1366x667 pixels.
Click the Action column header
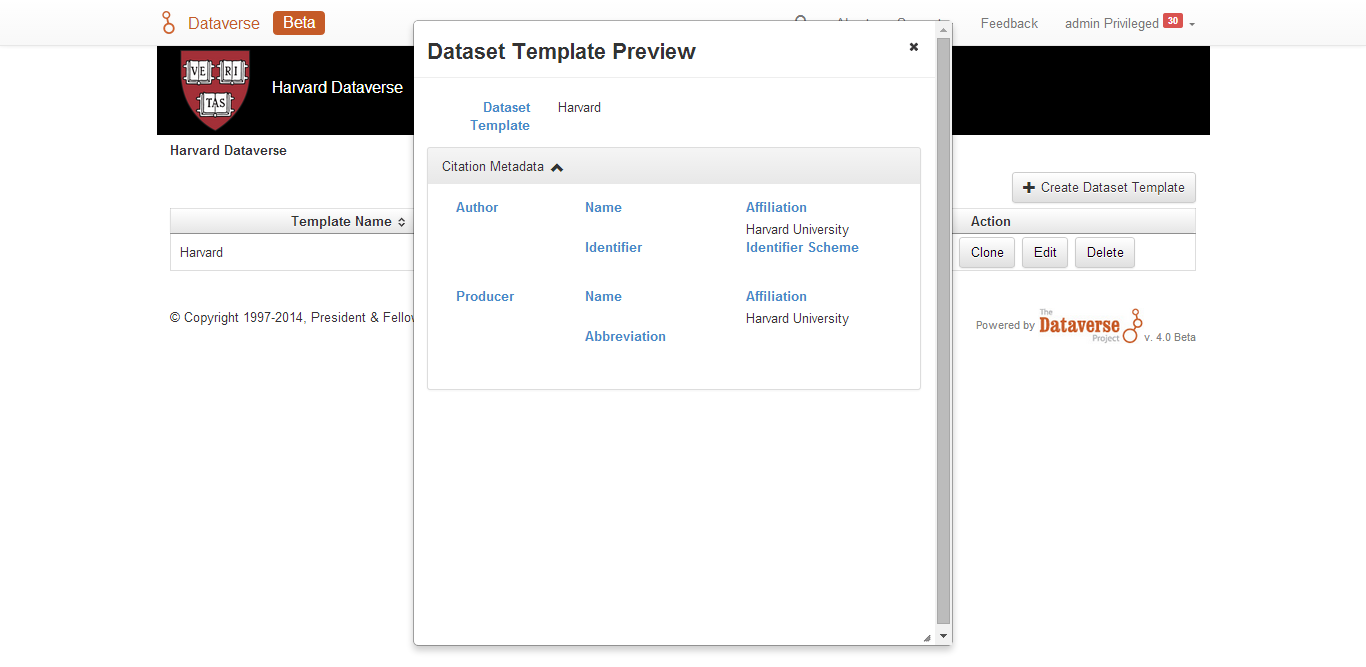click(990, 221)
